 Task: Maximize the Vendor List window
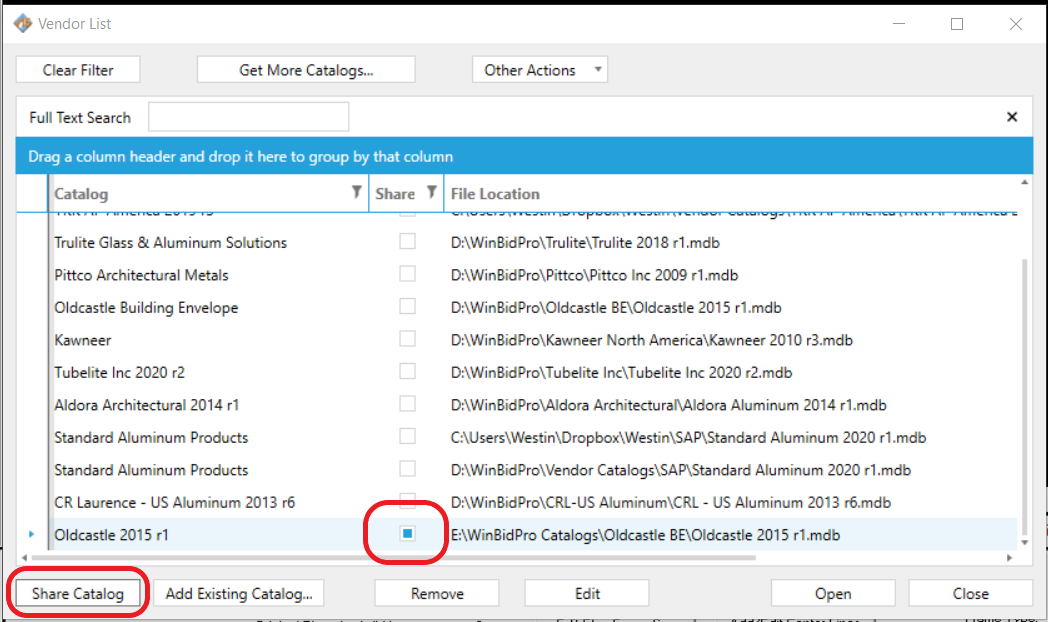click(957, 24)
